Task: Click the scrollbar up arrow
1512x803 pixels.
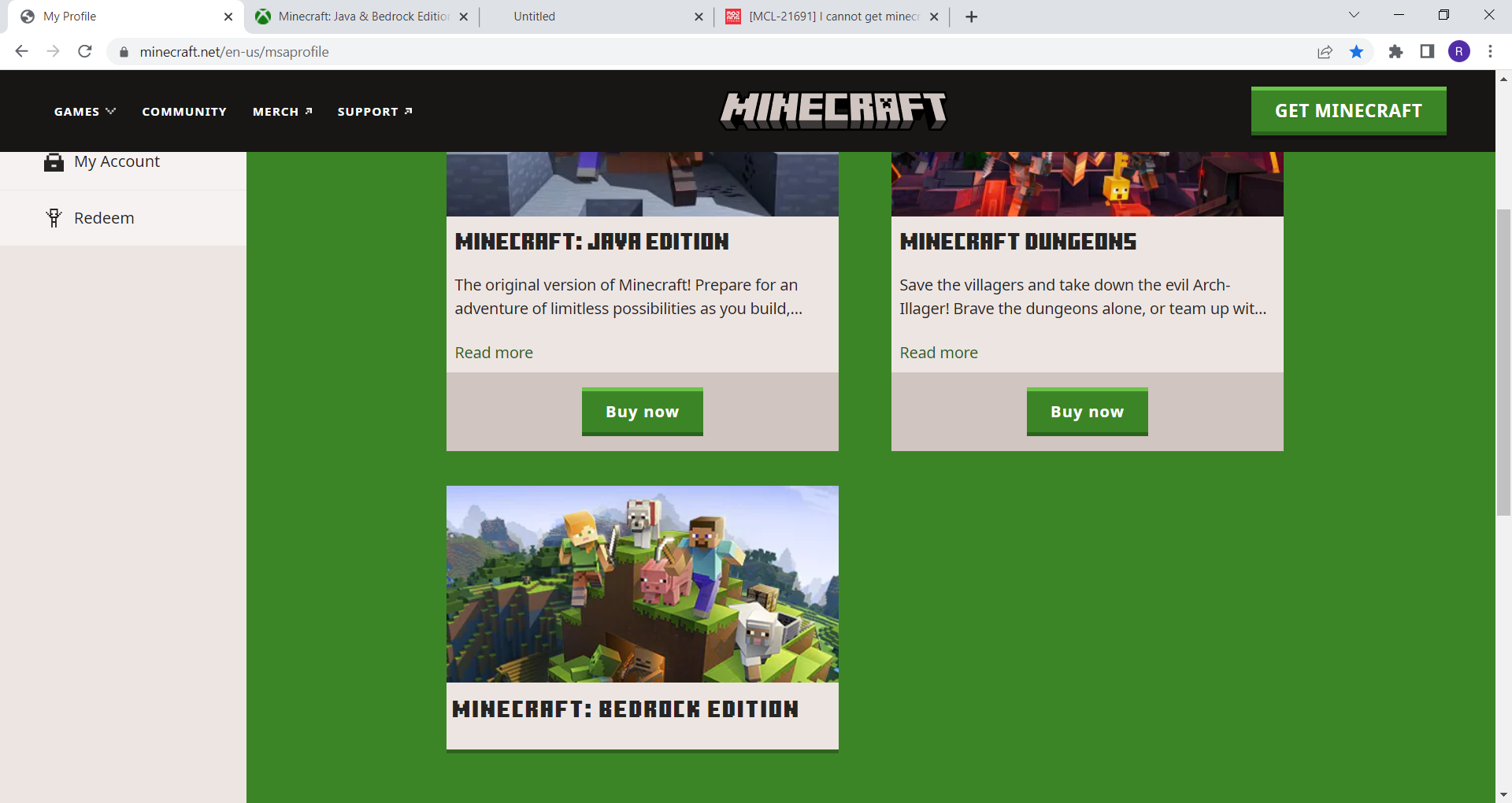Action: pyautogui.click(x=1503, y=79)
